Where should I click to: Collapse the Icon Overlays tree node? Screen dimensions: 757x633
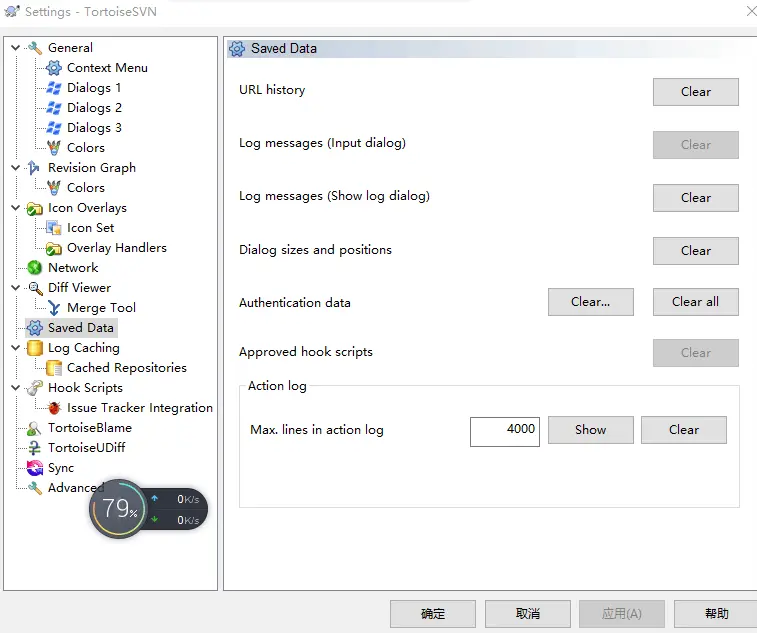[x=15, y=208]
